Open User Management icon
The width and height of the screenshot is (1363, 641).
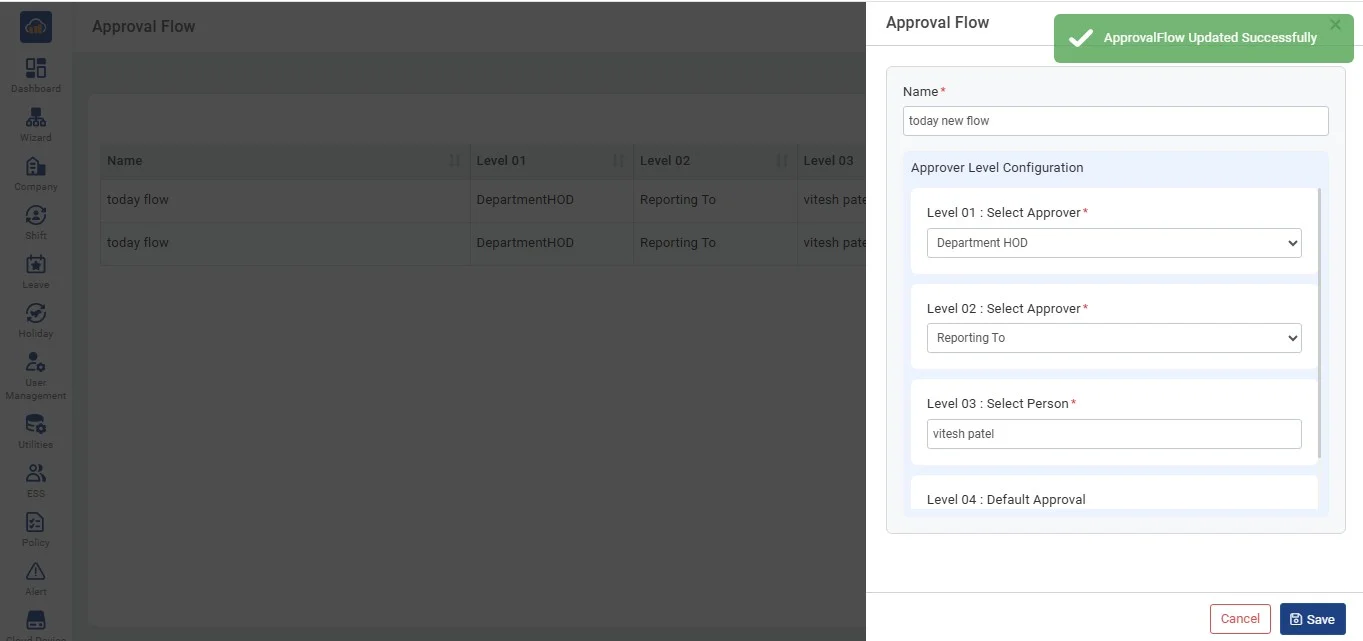tap(36, 363)
